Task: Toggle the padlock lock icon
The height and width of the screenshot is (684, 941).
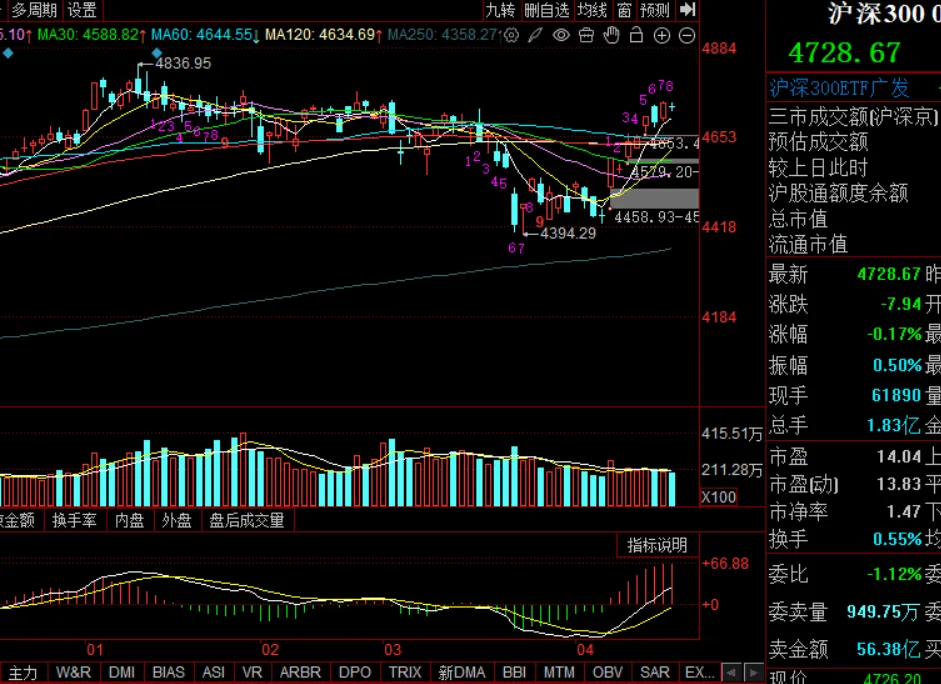Action: pyautogui.click(x=636, y=35)
